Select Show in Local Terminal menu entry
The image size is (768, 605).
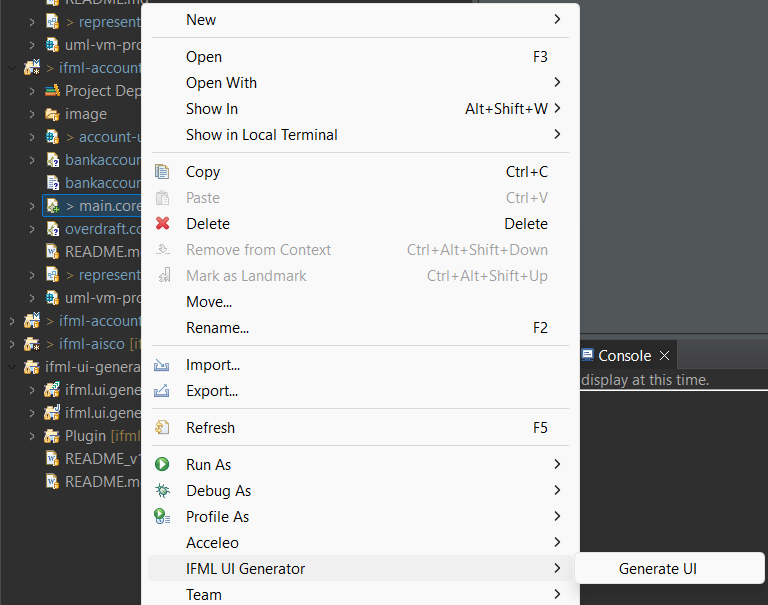pyautogui.click(x=360, y=135)
